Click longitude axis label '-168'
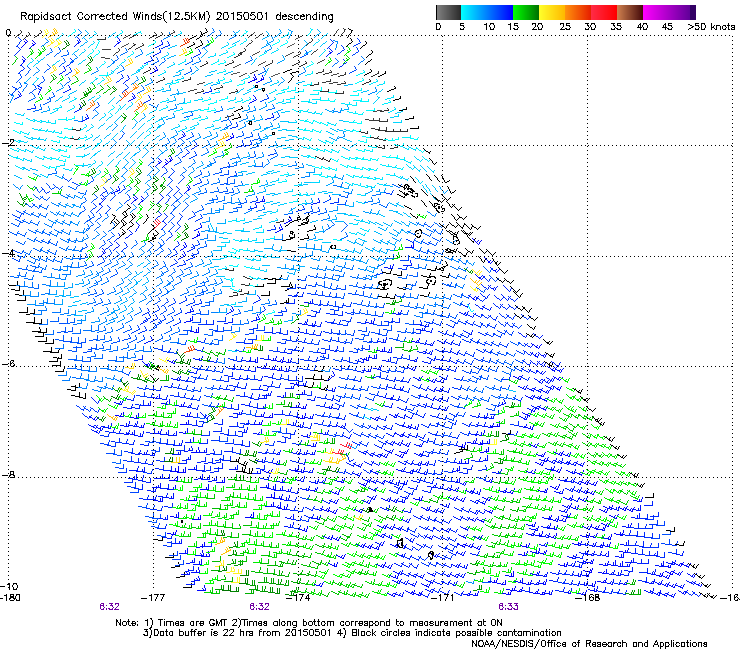Image resolution: width=740 pixels, height=650 pixels. click(588, 598)
